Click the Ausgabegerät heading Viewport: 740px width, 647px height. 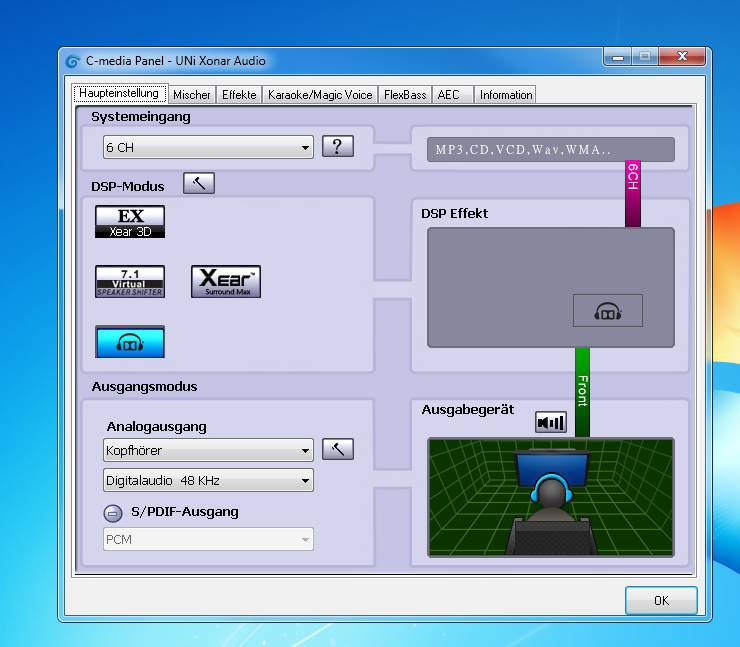pyautogui.click(x=467, y=410)
